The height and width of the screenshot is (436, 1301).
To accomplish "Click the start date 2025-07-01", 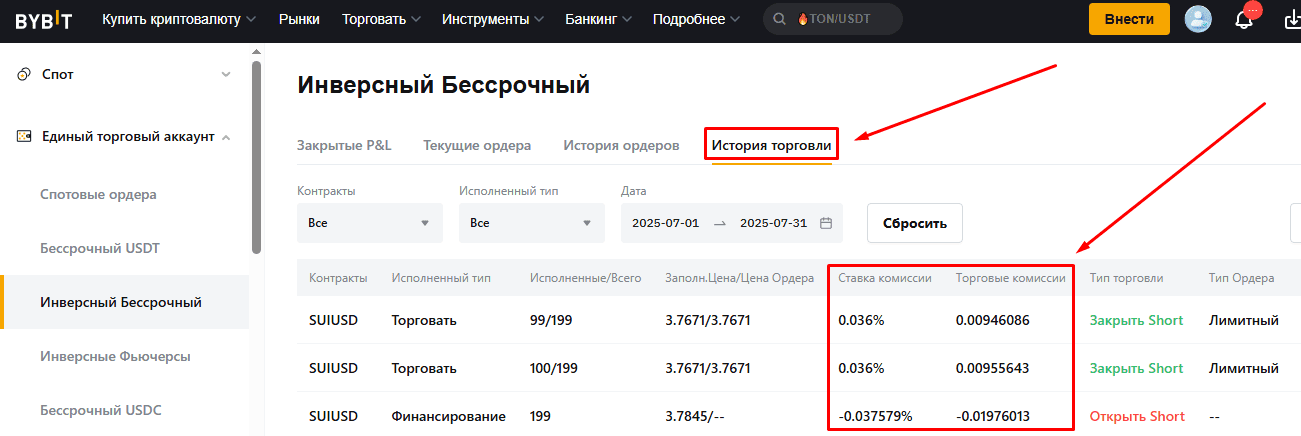I will coord(665,223).
